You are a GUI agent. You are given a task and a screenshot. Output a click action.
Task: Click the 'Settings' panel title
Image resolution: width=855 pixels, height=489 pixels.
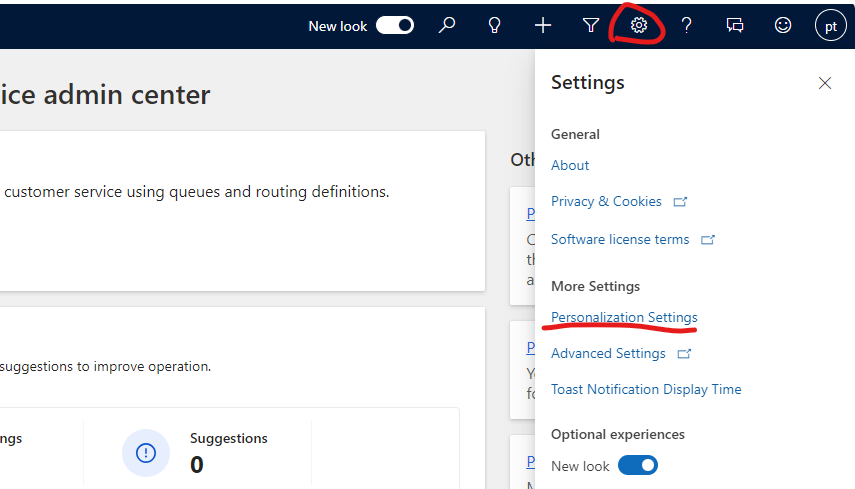pyautogui.click(x=588, y=83)
